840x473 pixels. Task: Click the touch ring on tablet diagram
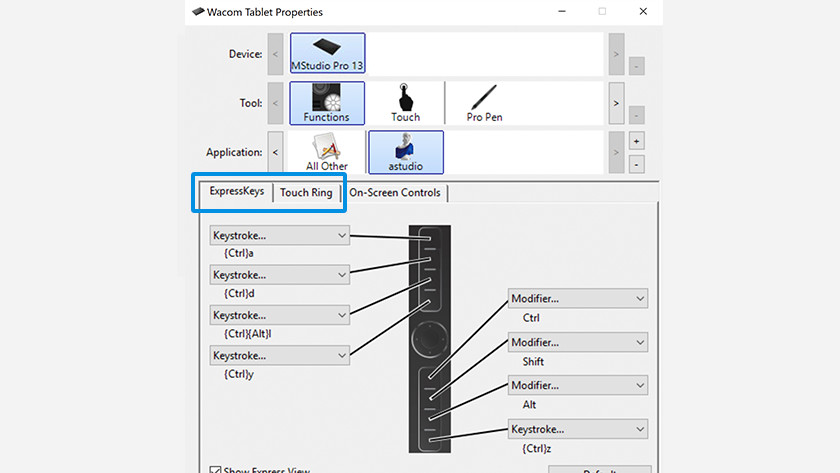pyautogui.click(x=431, y=340)
